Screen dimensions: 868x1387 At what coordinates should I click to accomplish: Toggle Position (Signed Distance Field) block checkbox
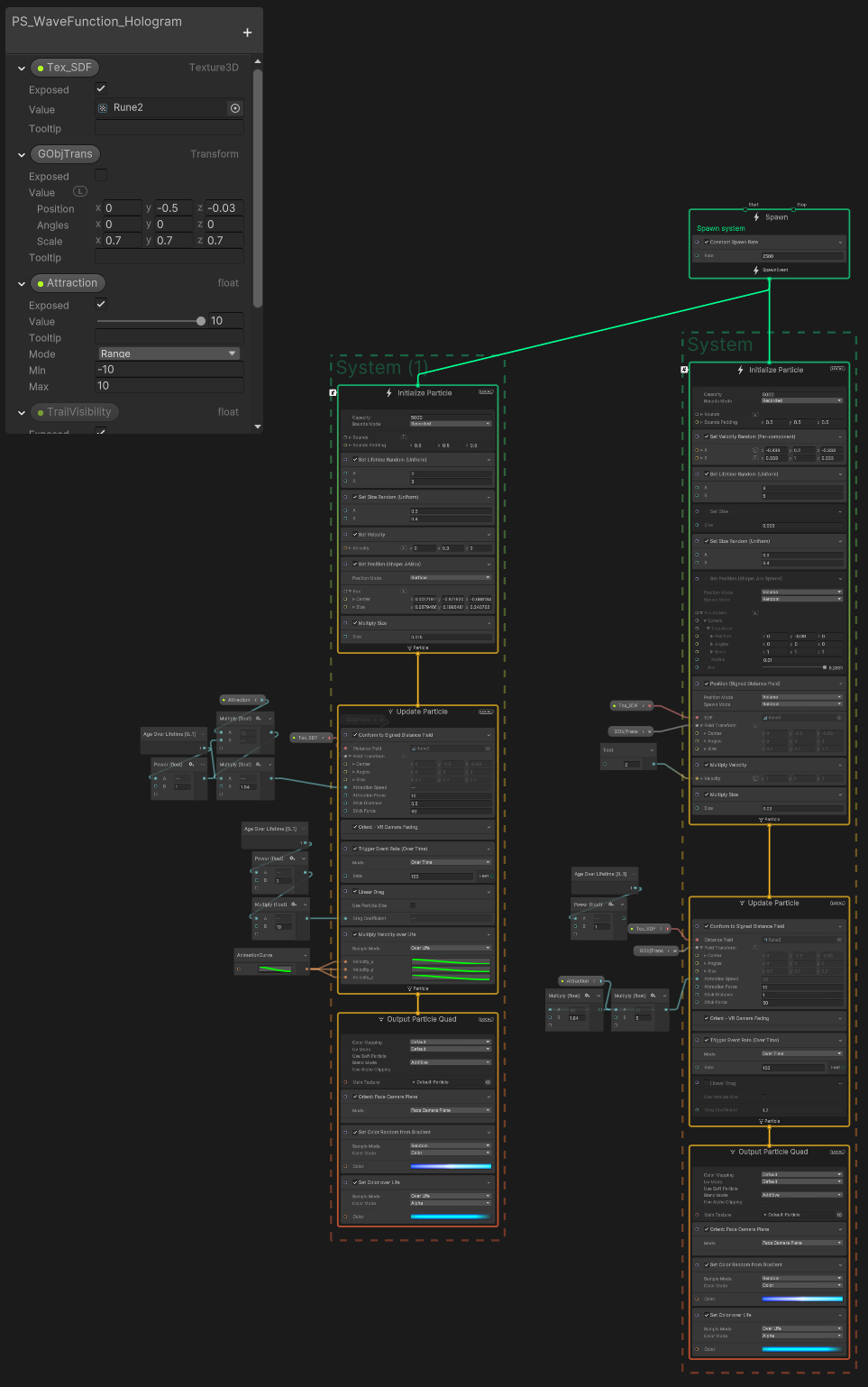[x=707, y=684]
